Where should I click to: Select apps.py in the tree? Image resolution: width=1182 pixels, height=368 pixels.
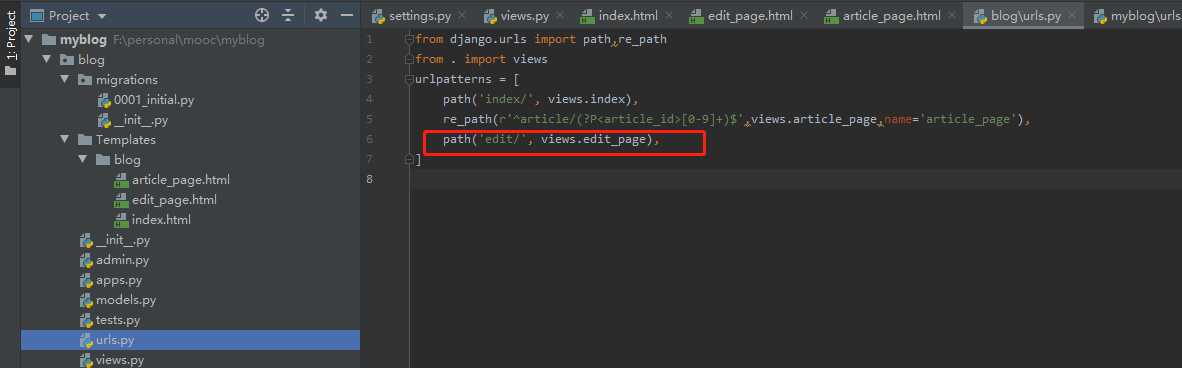point(119,280)
